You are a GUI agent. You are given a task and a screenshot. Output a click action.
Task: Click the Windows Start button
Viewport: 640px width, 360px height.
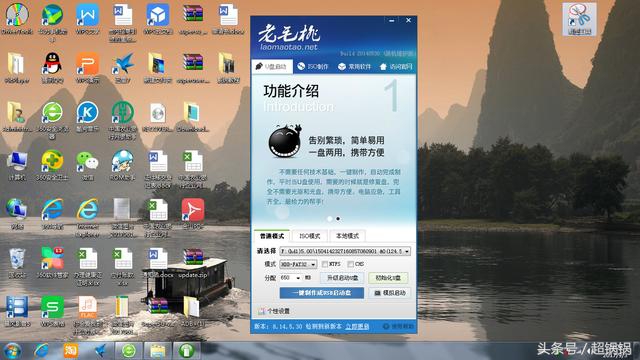tap(12, 351)
